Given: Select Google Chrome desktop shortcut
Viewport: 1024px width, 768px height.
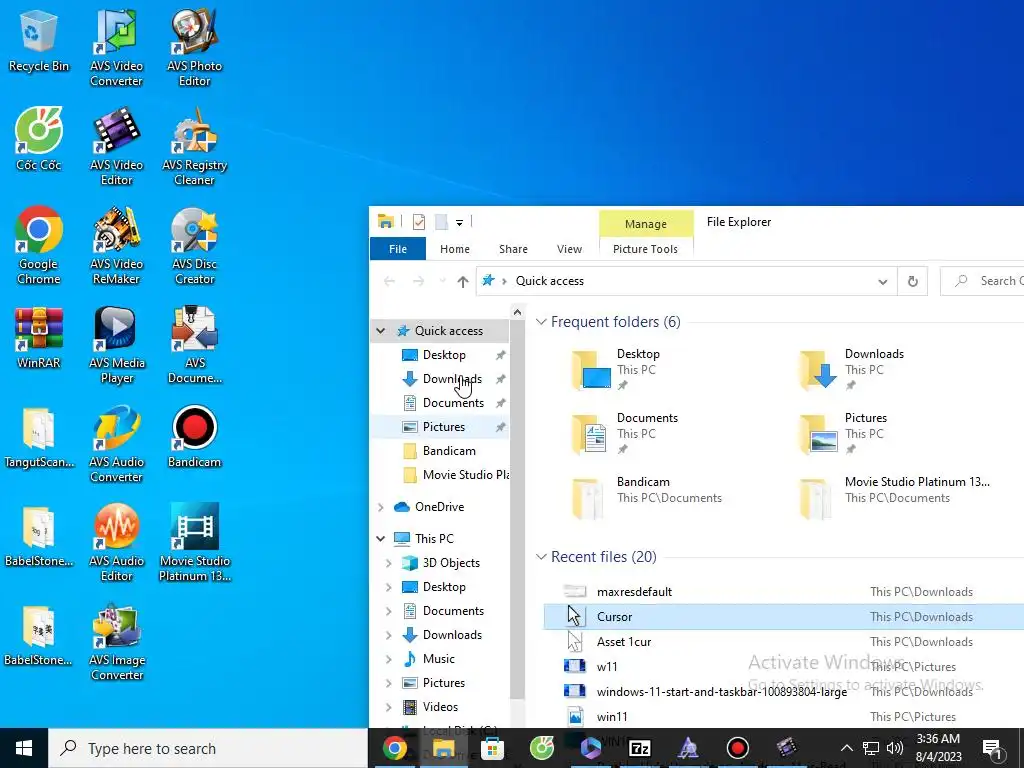Looking at the screenshot, I should 38,246.
